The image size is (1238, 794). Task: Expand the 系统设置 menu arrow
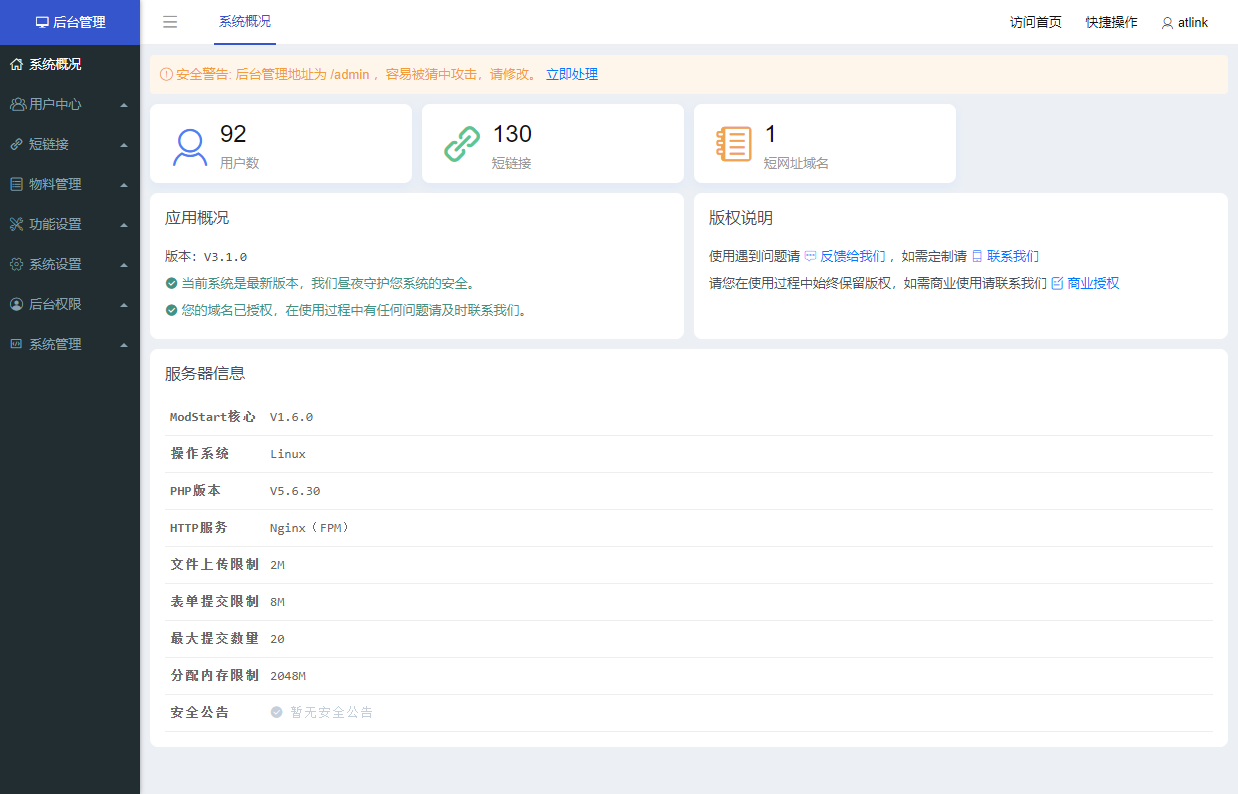[x=124, y=265]
